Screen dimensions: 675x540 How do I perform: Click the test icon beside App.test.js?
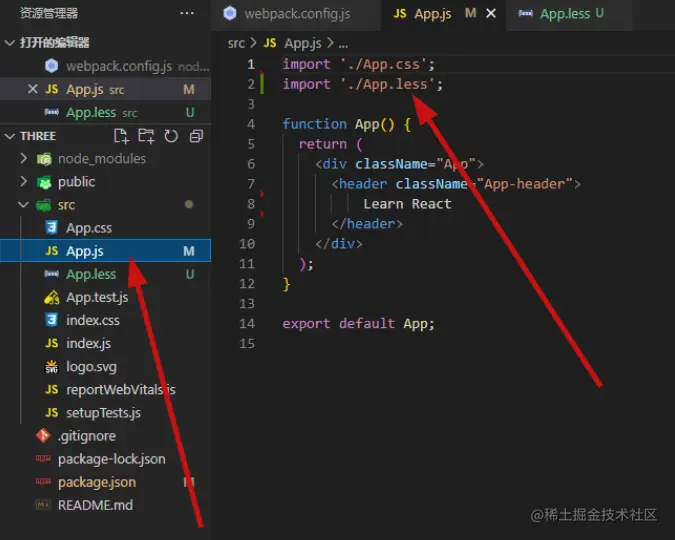click(52, 297)
